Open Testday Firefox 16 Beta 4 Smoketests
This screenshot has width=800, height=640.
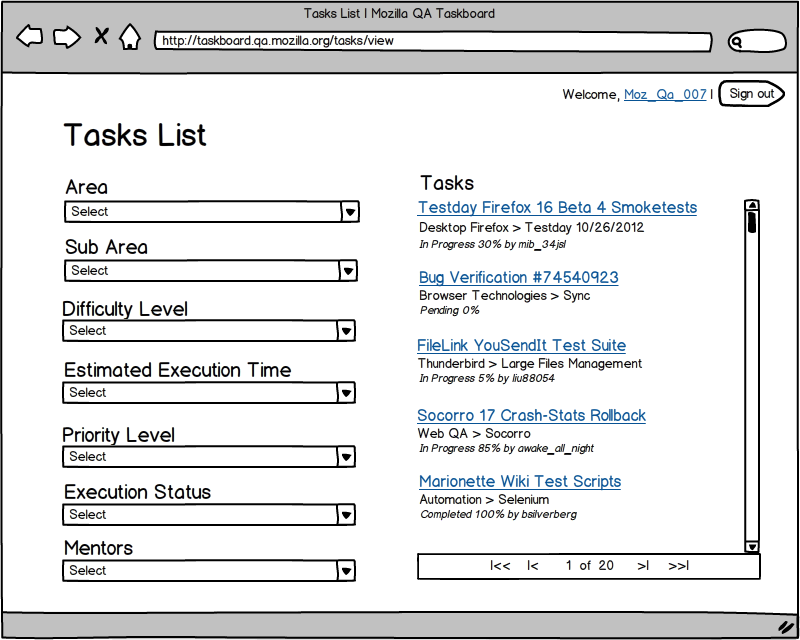[x=557, y=208]
